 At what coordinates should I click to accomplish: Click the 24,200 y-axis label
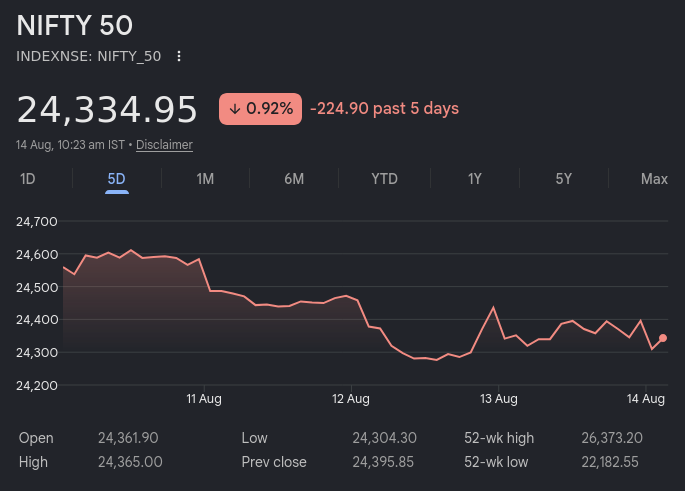(x=37, y=385)
